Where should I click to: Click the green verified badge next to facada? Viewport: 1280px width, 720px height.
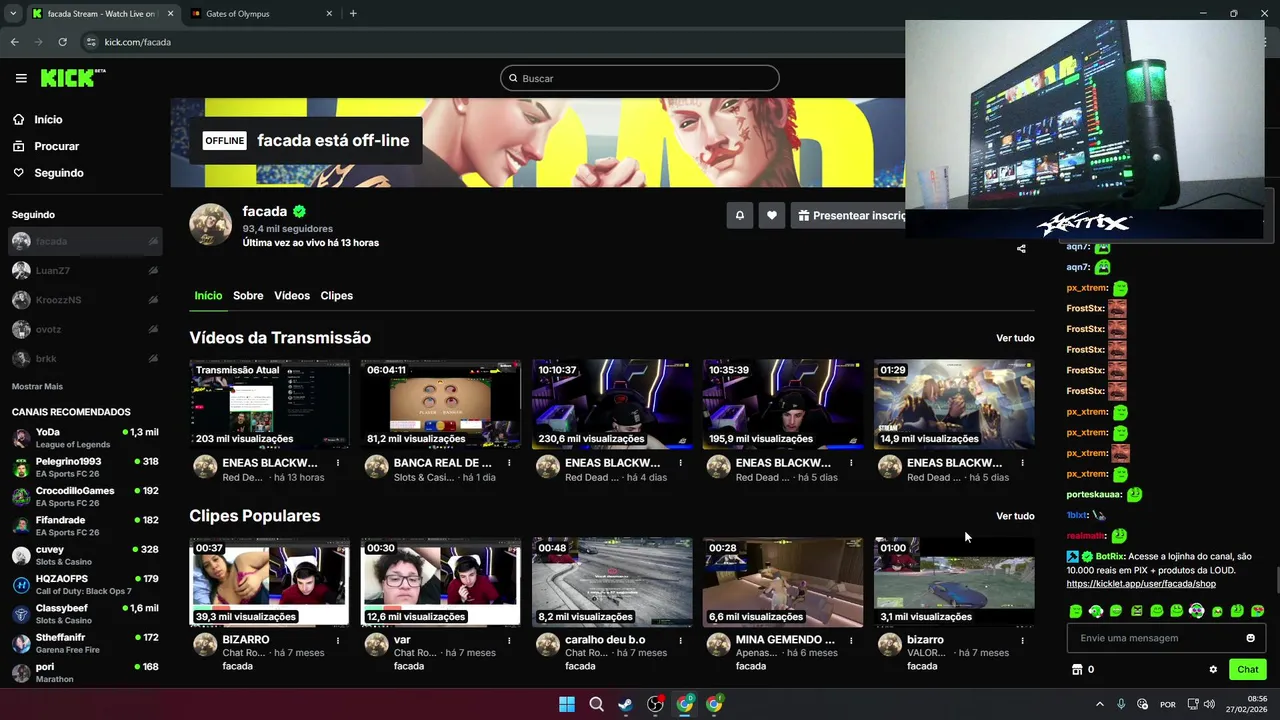pyautogui.click(x=299, y=212)
